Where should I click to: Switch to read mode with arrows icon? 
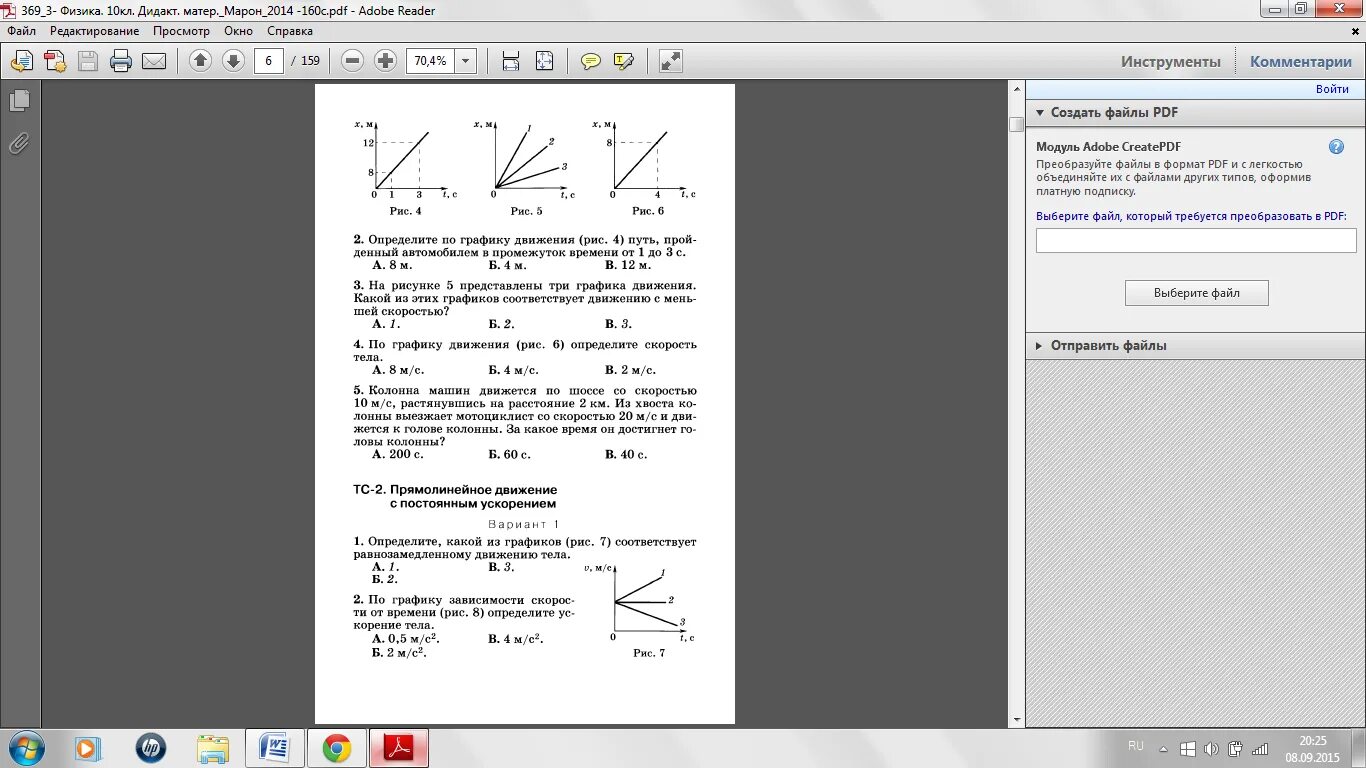671,61
